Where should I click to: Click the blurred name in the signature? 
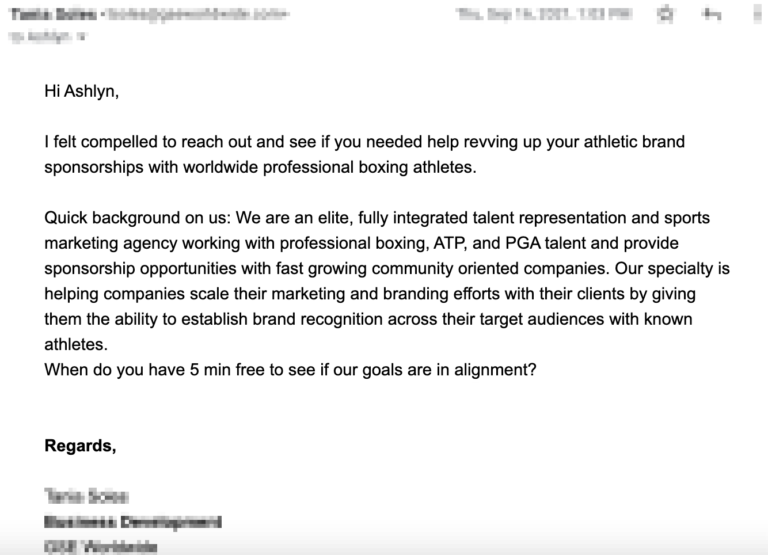86,496
